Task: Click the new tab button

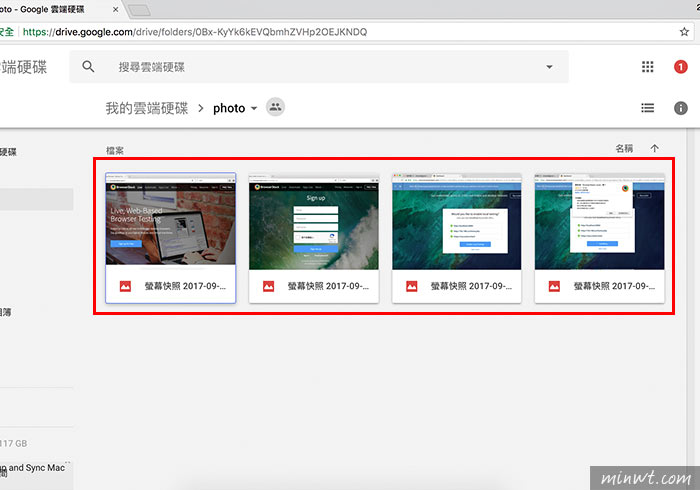Action: click(139, 10)
